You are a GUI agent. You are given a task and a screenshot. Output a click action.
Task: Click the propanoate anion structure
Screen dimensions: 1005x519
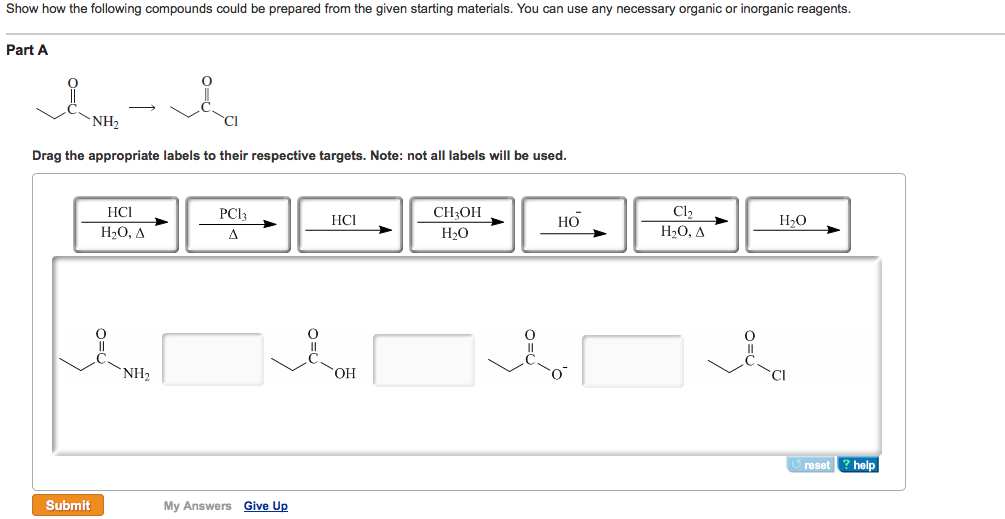[x=528, y=355]
